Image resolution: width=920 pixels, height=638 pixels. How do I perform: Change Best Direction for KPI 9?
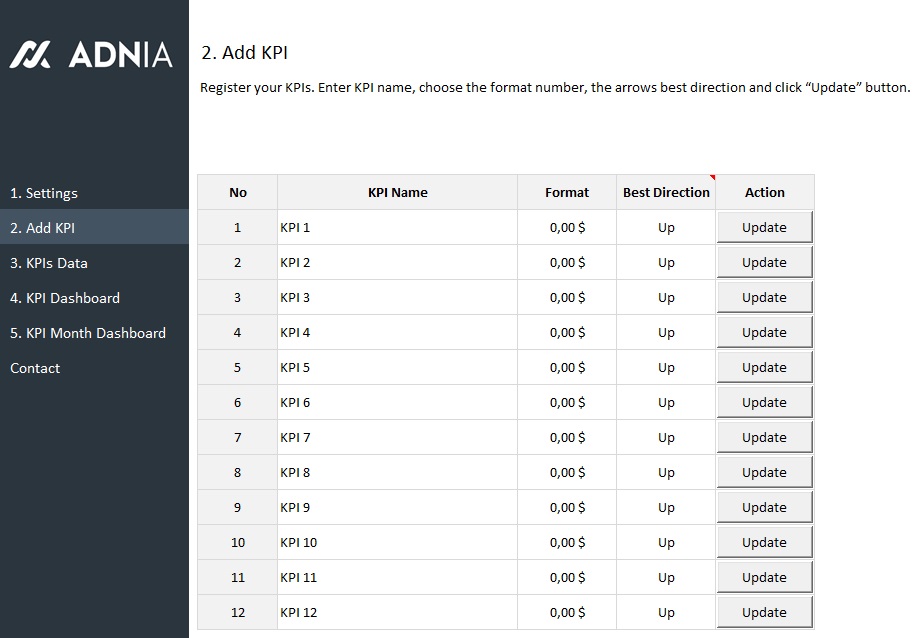pos(666,507)
